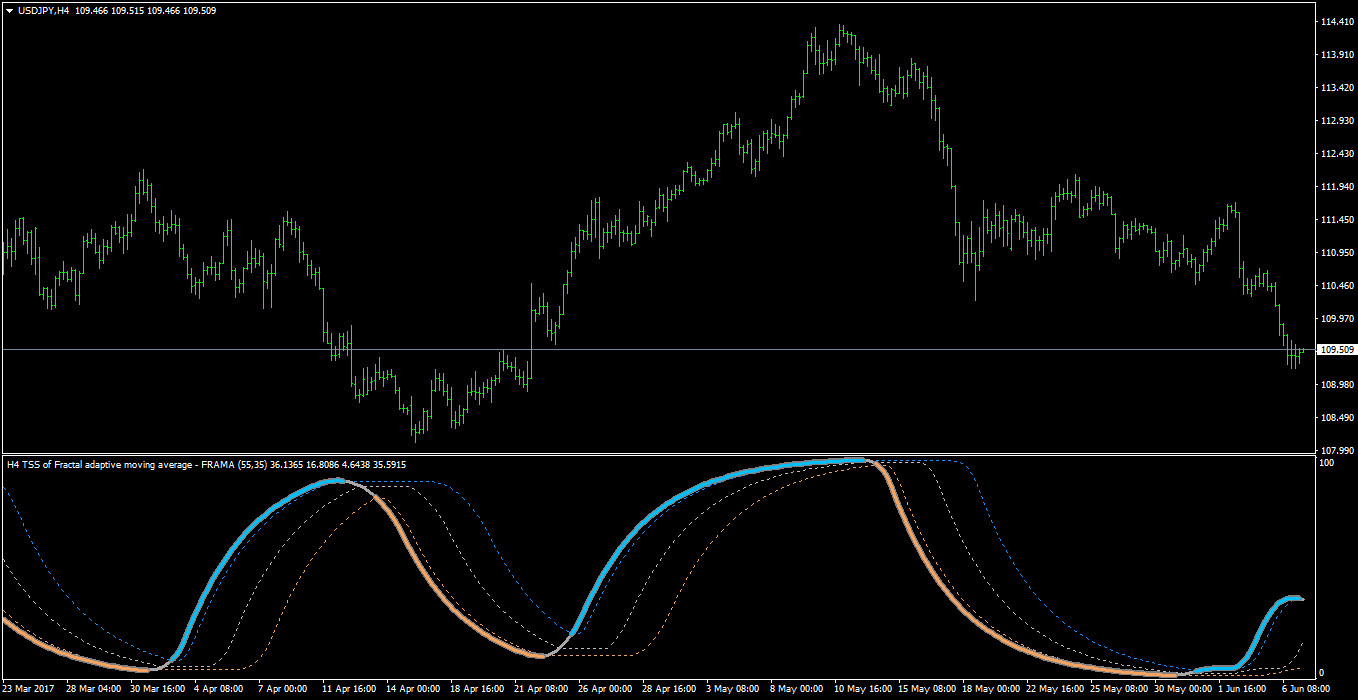Select the thick blue indicator line's right end
The height and width of the screenshot is (700, 1358).
(1298, 598)
